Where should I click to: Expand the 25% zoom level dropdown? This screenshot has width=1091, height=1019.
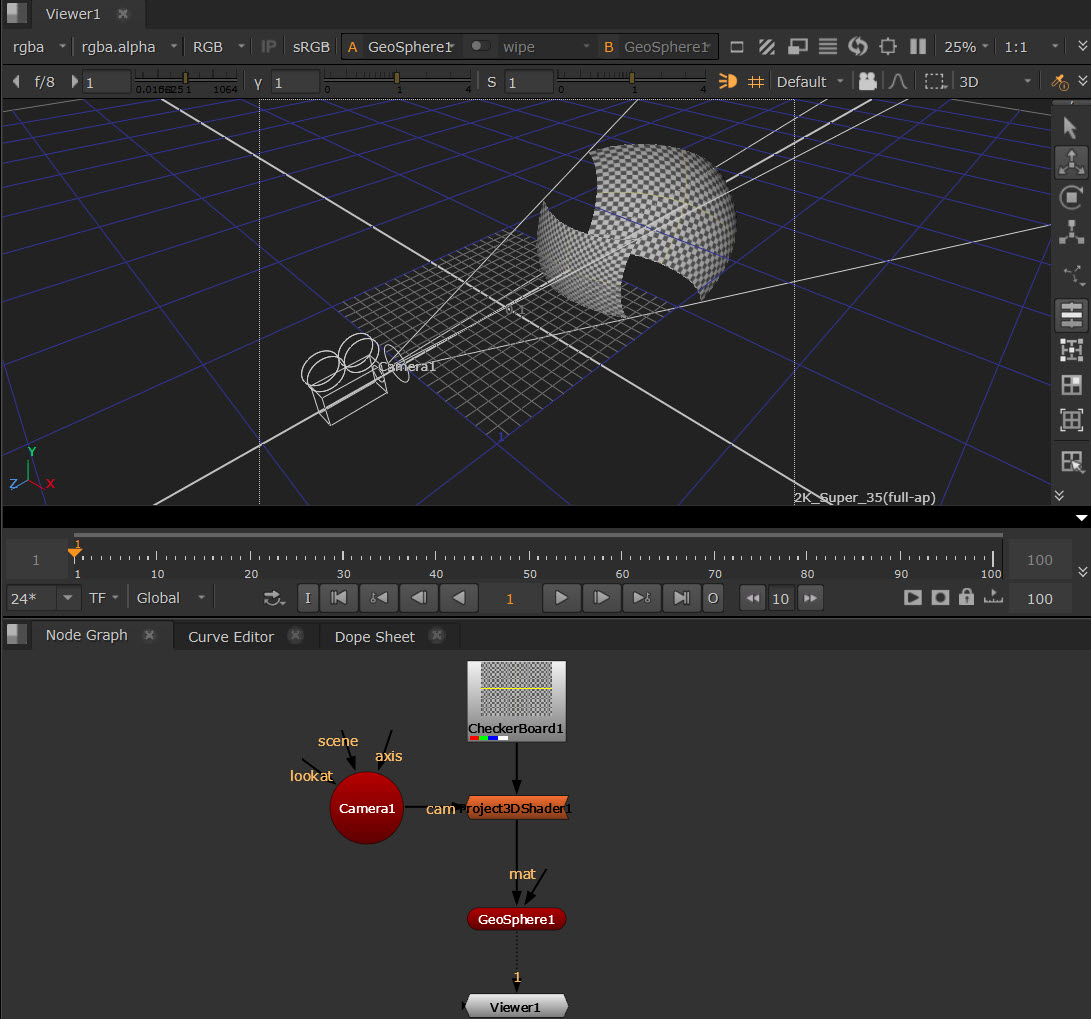pyautogui.click(x=966, y=47)
